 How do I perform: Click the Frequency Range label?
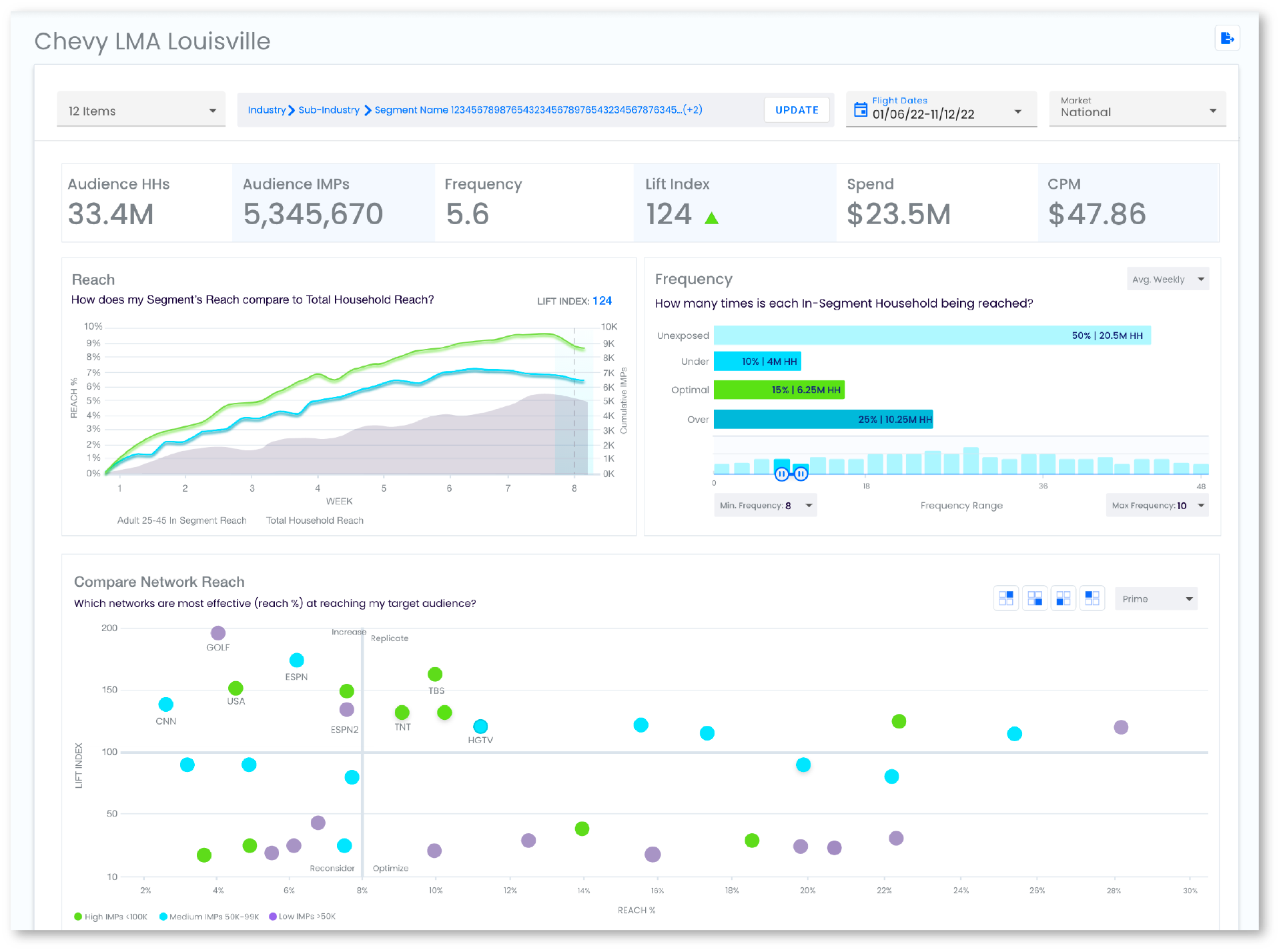[x=961, y=506]
